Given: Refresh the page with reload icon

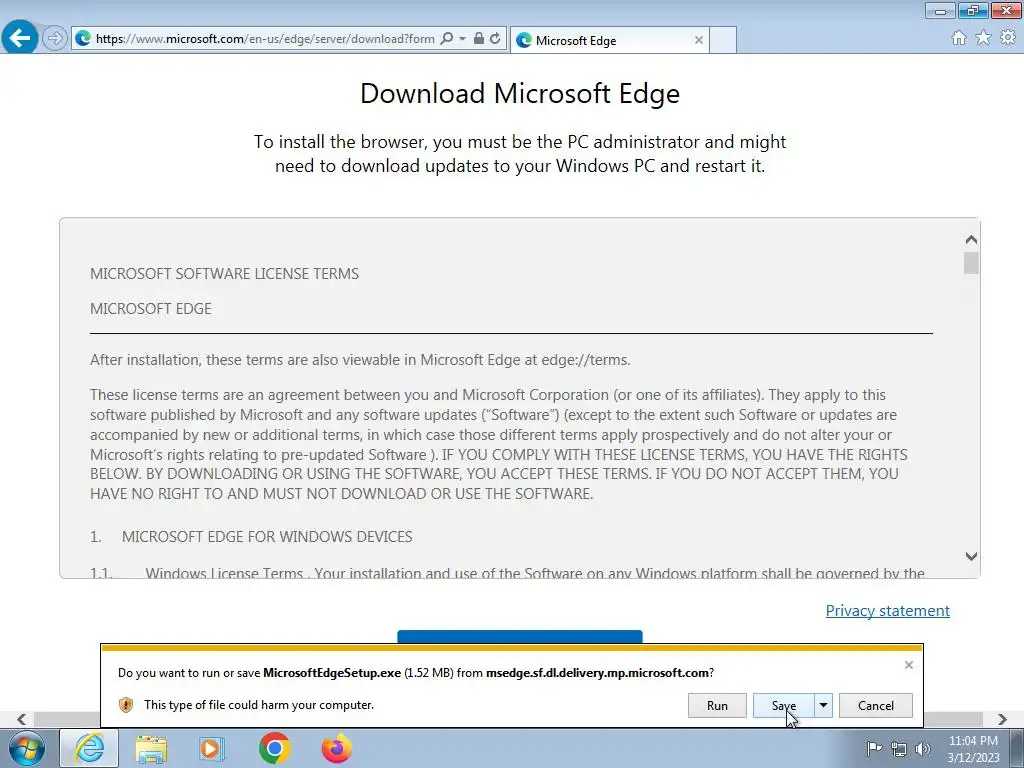Looking at the screenshot, I should click(495, 39).
